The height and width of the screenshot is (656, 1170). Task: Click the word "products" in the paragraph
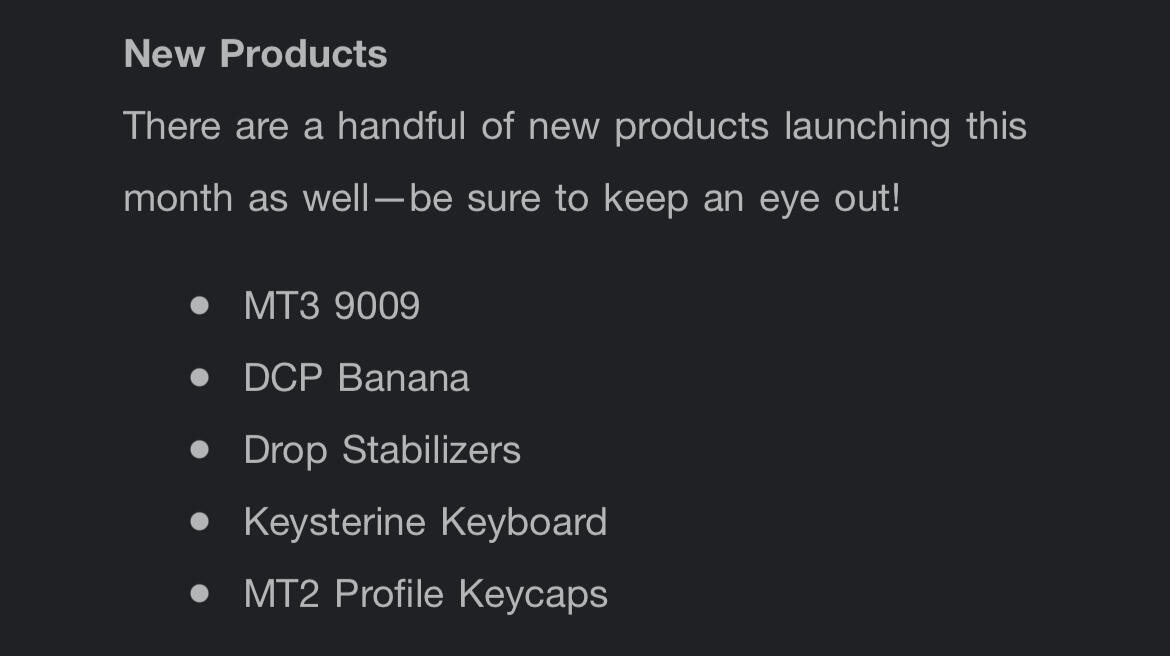click(692, 127)
